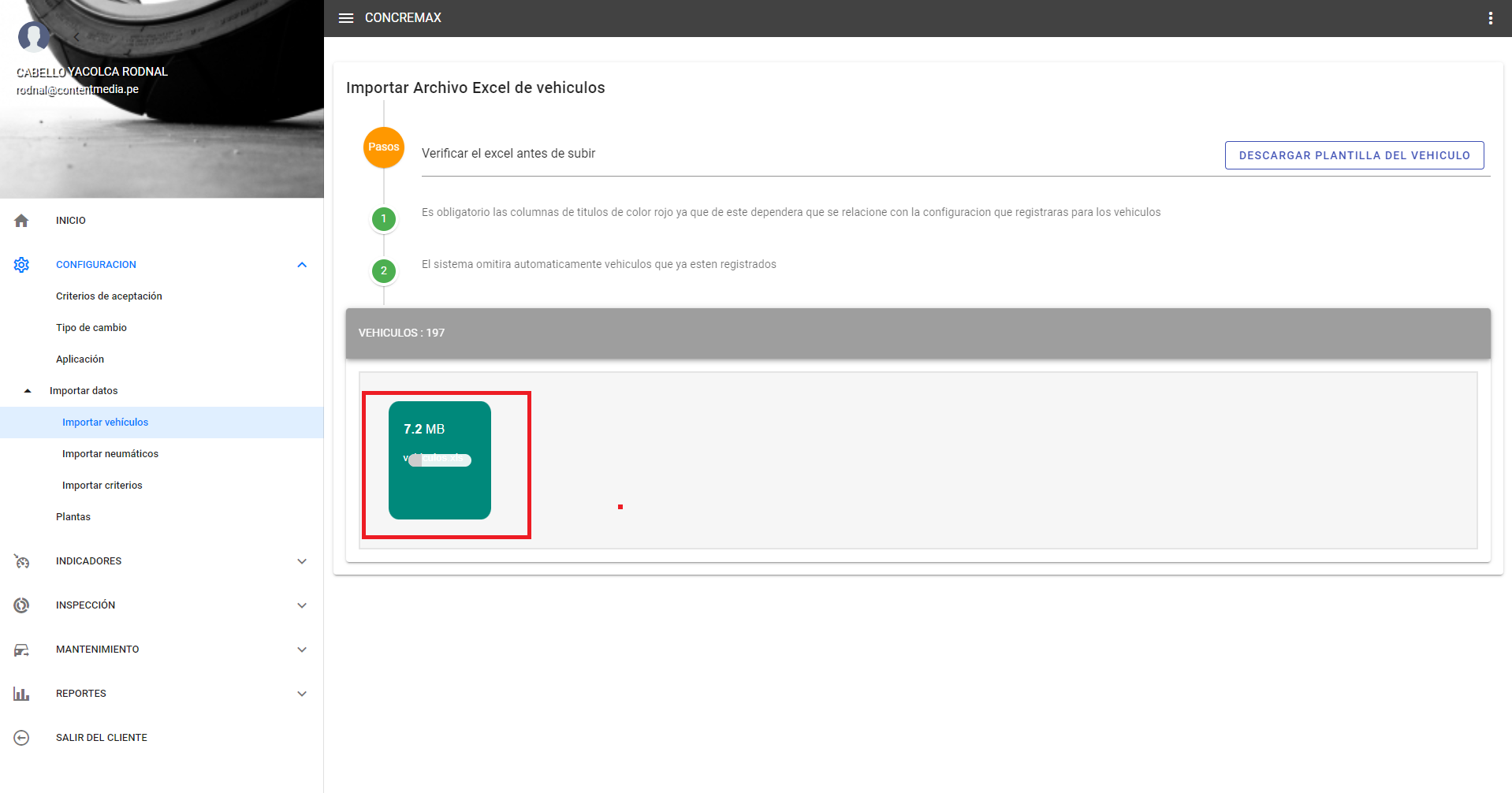Viewport: 1512px width, 793px height.
Task: Click the user avatar icon
Action: 33,36
